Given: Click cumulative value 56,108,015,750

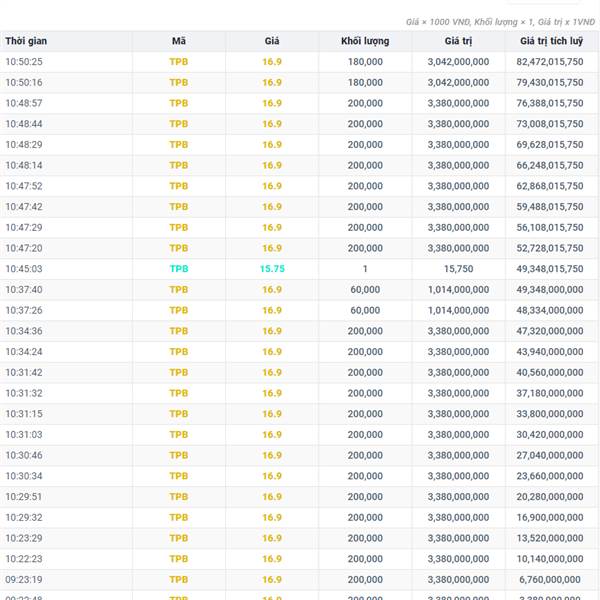Looking at the screenshot, I should tap(550, 227).
